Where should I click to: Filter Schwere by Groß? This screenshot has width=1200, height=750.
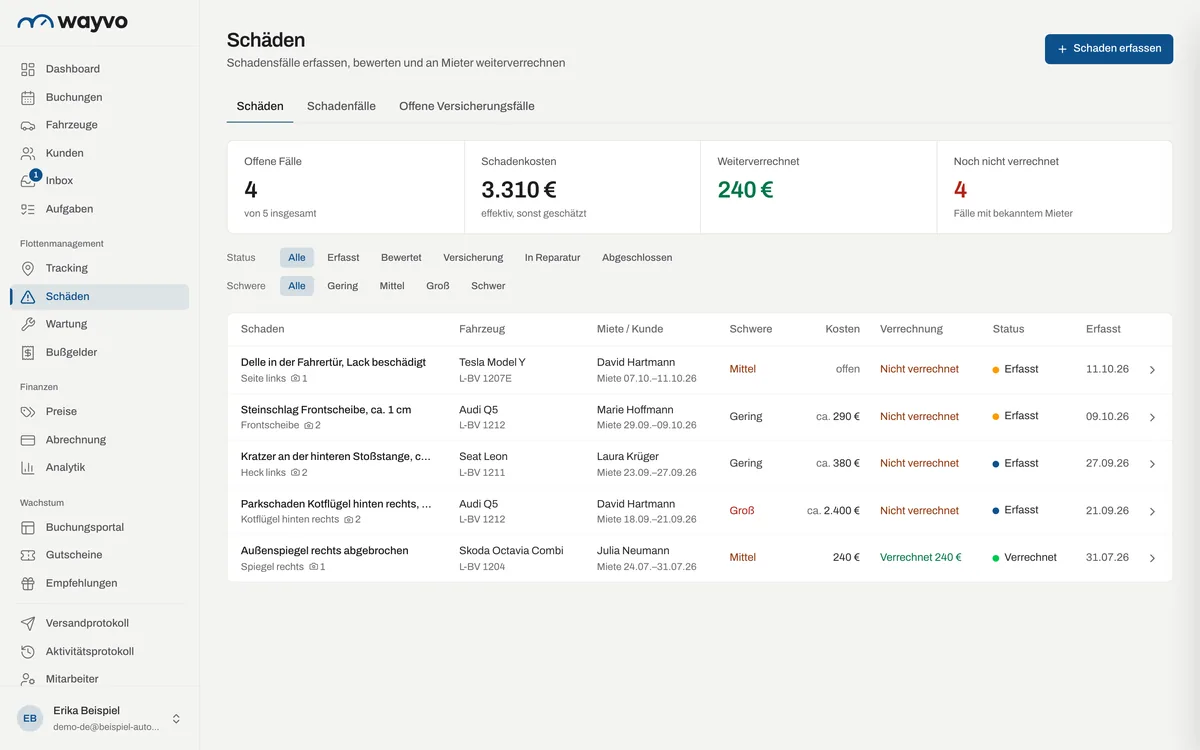[438, 285]
